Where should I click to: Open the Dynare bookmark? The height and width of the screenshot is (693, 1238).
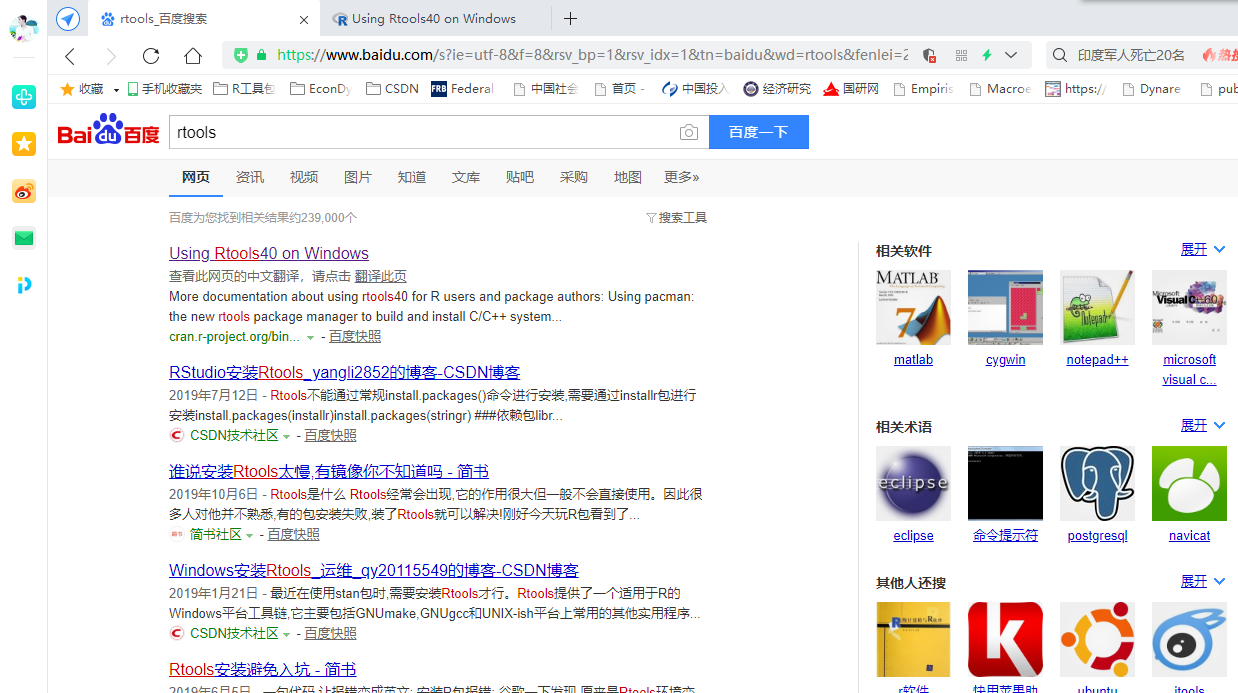tap(1150, 89)
